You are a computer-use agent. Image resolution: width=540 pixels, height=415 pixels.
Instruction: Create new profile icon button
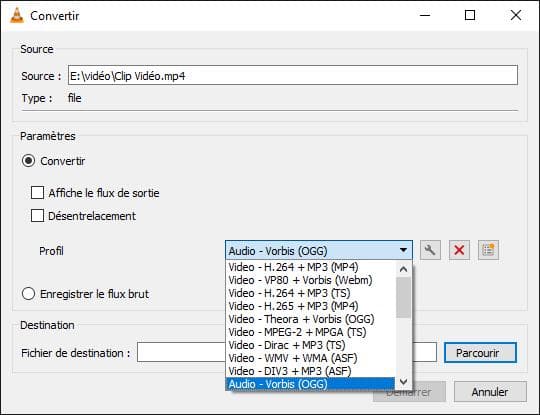tap(488, 250)
